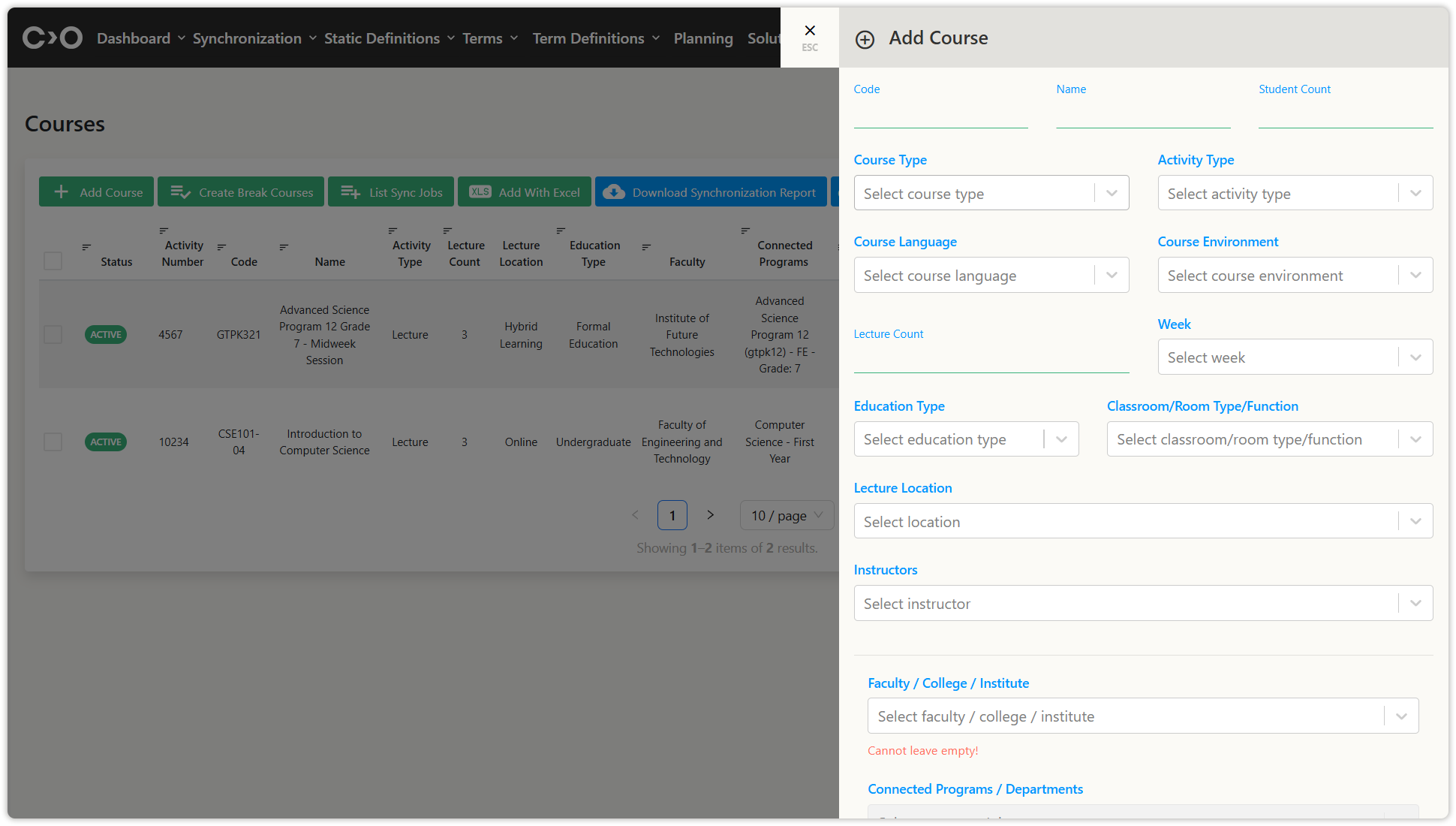Click the X close icon labeled ESC
This screenshot has height=826, width=1456.
coord(809,31)
